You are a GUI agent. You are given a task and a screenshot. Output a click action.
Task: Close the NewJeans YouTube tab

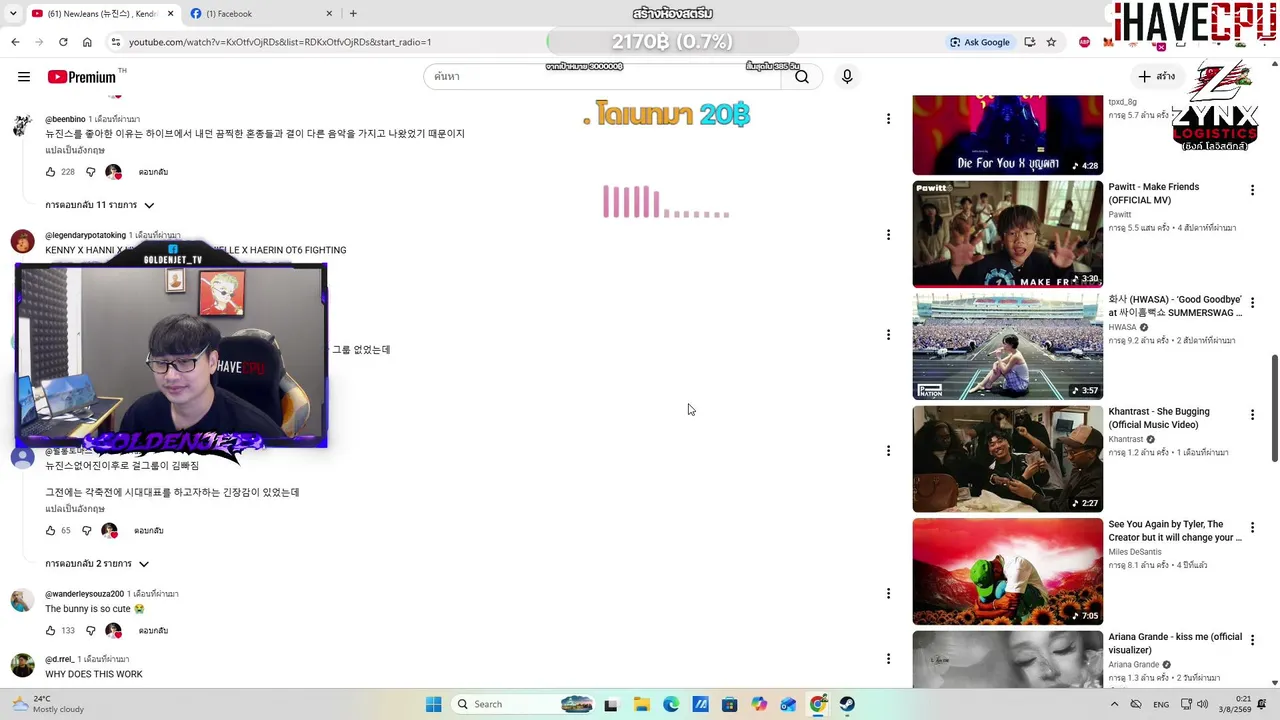tap(170, 14)
